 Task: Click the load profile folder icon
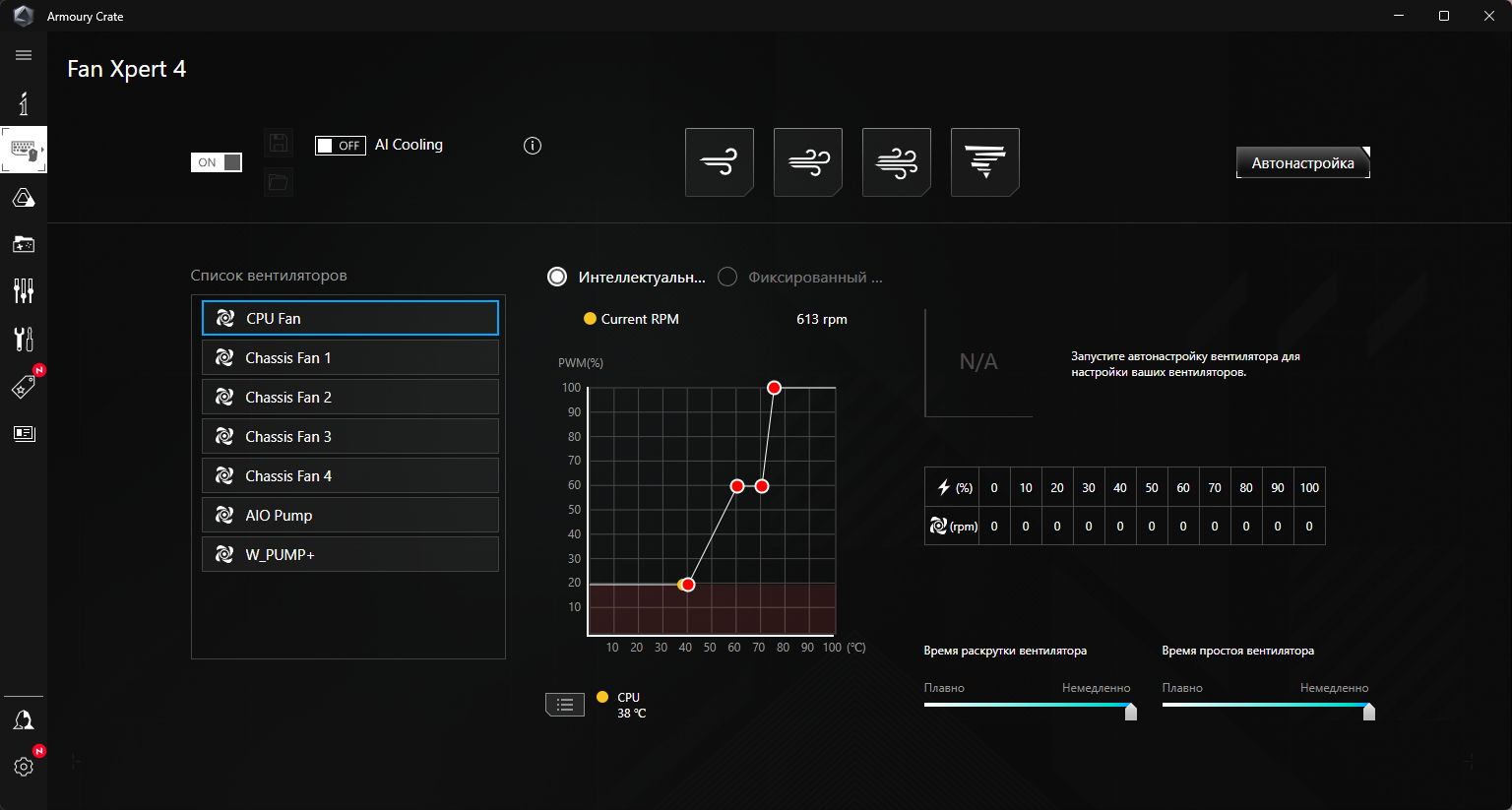click(279, 182)
